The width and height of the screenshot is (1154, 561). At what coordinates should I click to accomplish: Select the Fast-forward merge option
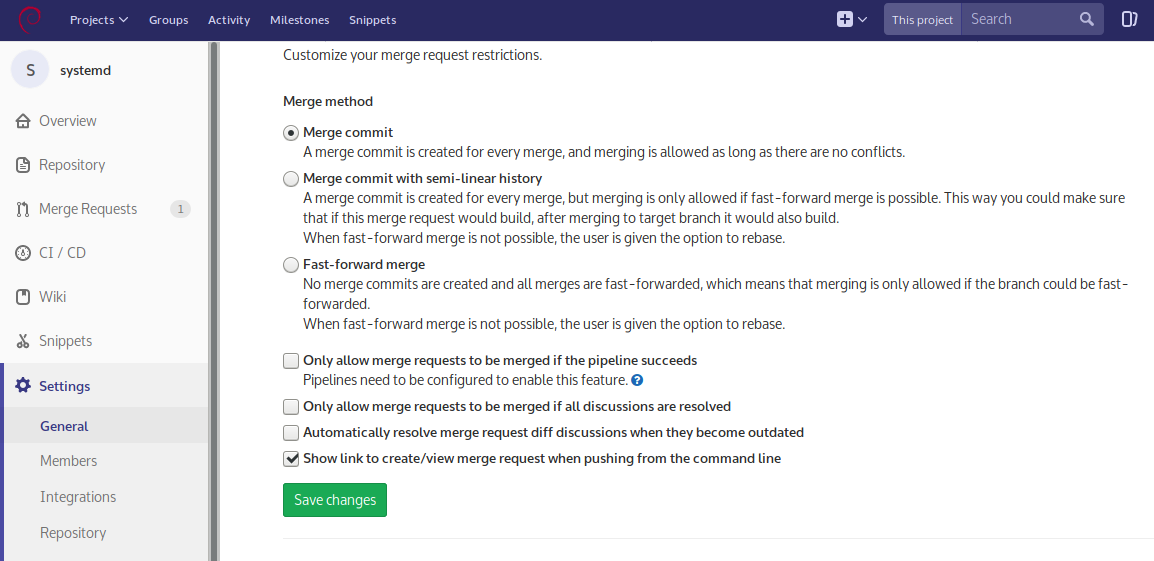[x=291, y=265]
